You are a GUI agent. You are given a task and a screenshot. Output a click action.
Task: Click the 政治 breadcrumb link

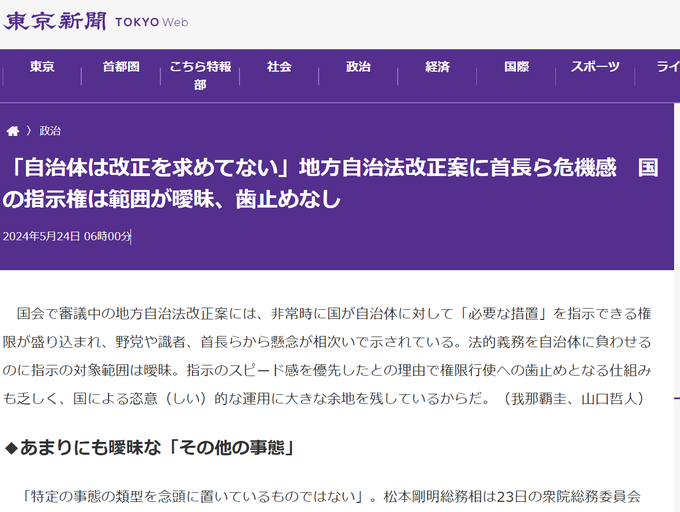pyautogui.click(x=50, y=131)
